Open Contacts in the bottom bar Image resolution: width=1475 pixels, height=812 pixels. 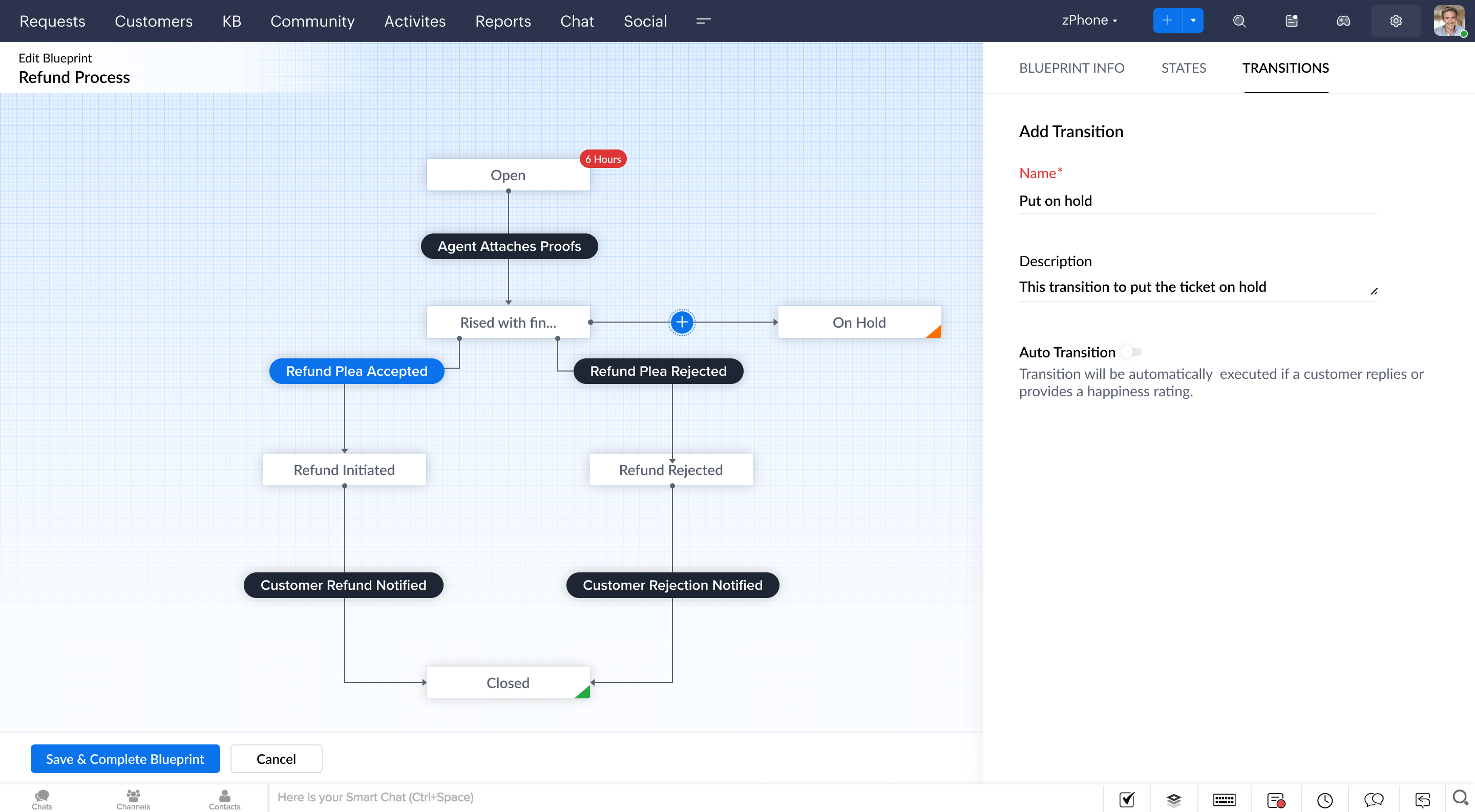[224, 799]
